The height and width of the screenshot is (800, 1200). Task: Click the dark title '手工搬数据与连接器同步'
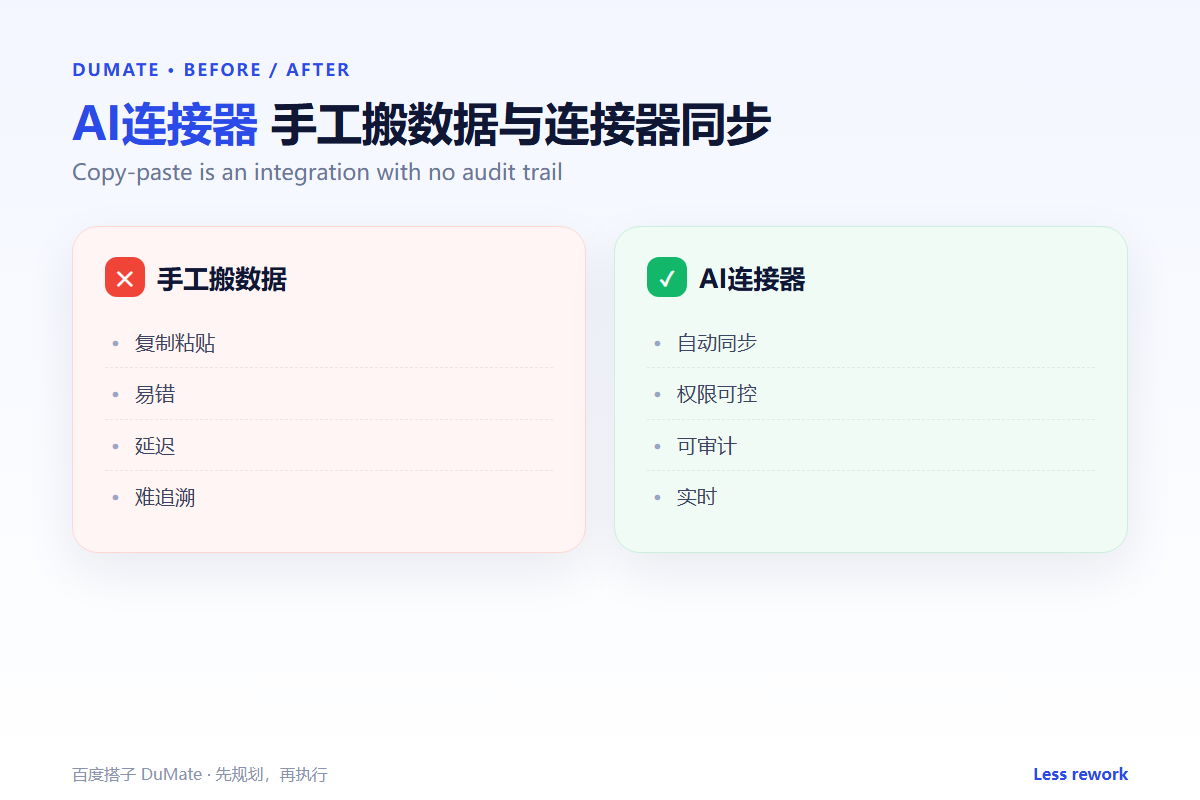pos(521,125)
